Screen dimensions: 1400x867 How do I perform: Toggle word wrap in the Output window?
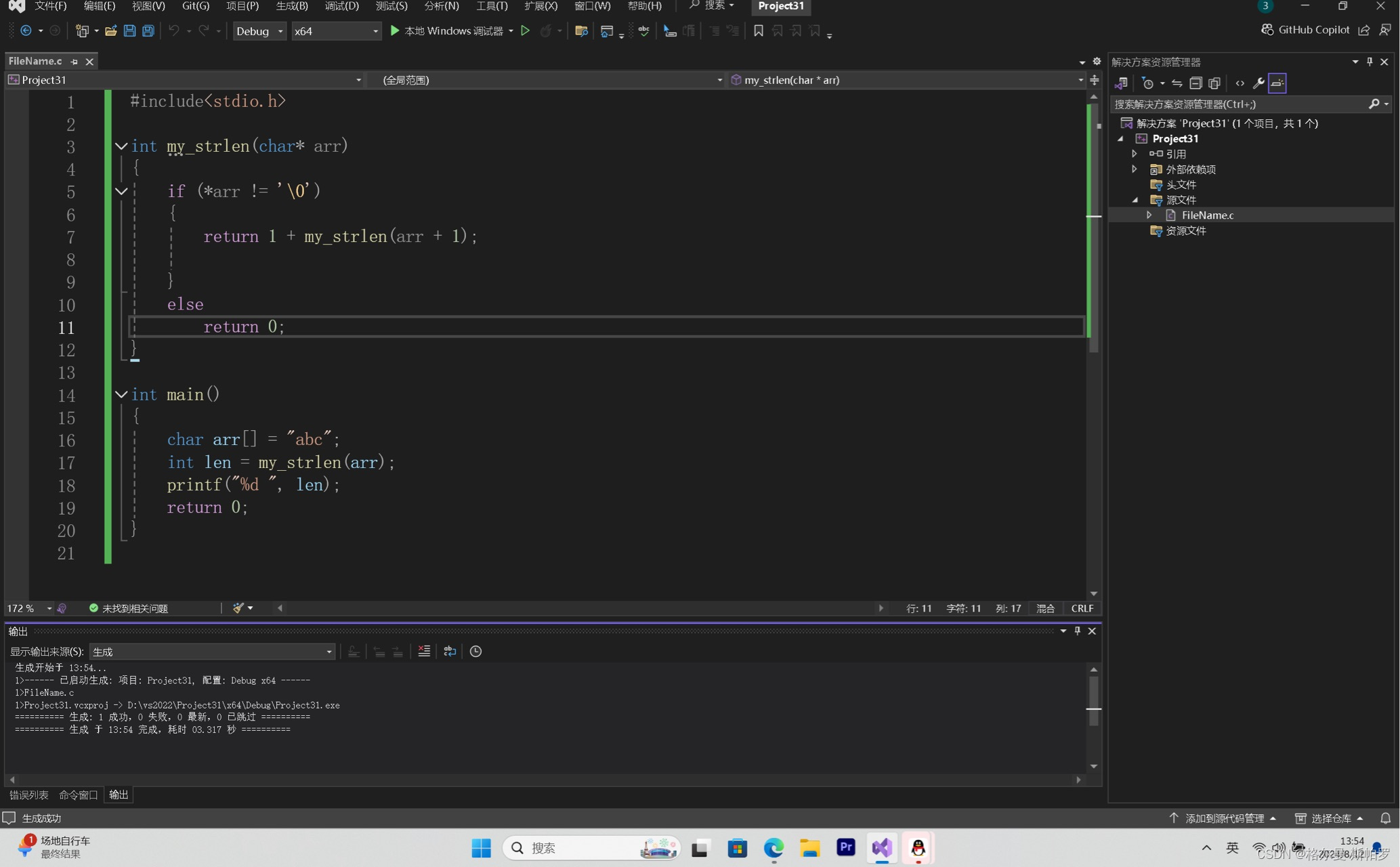pos(449,651)
